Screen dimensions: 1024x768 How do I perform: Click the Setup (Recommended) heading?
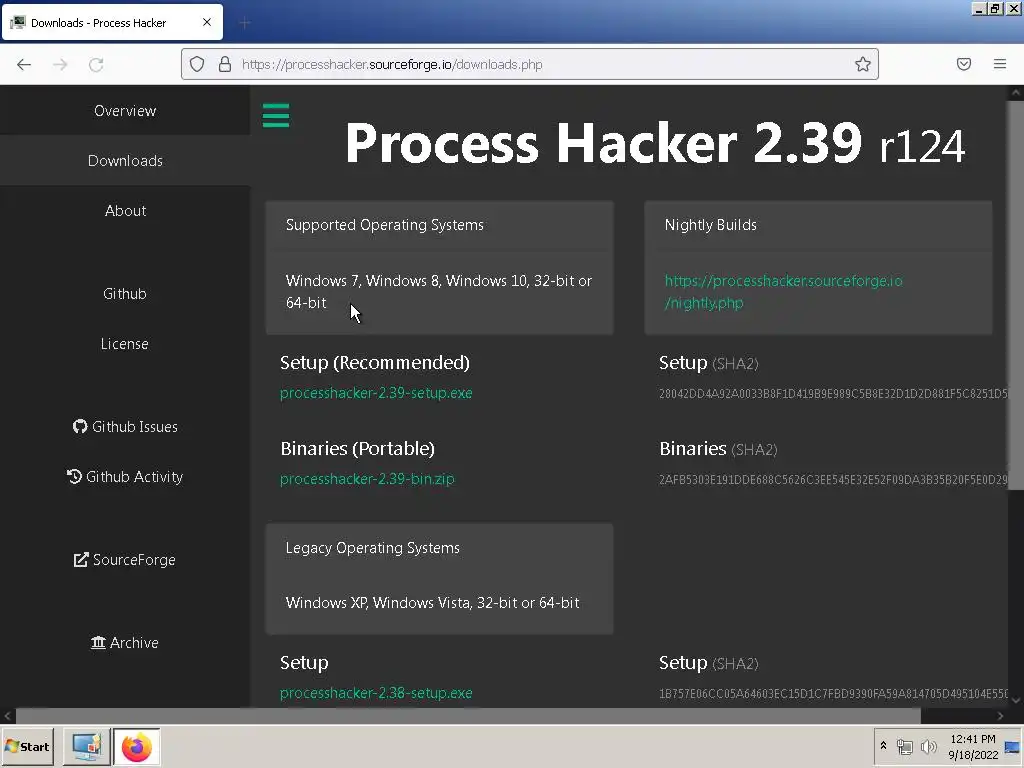[x=375, y=362]
